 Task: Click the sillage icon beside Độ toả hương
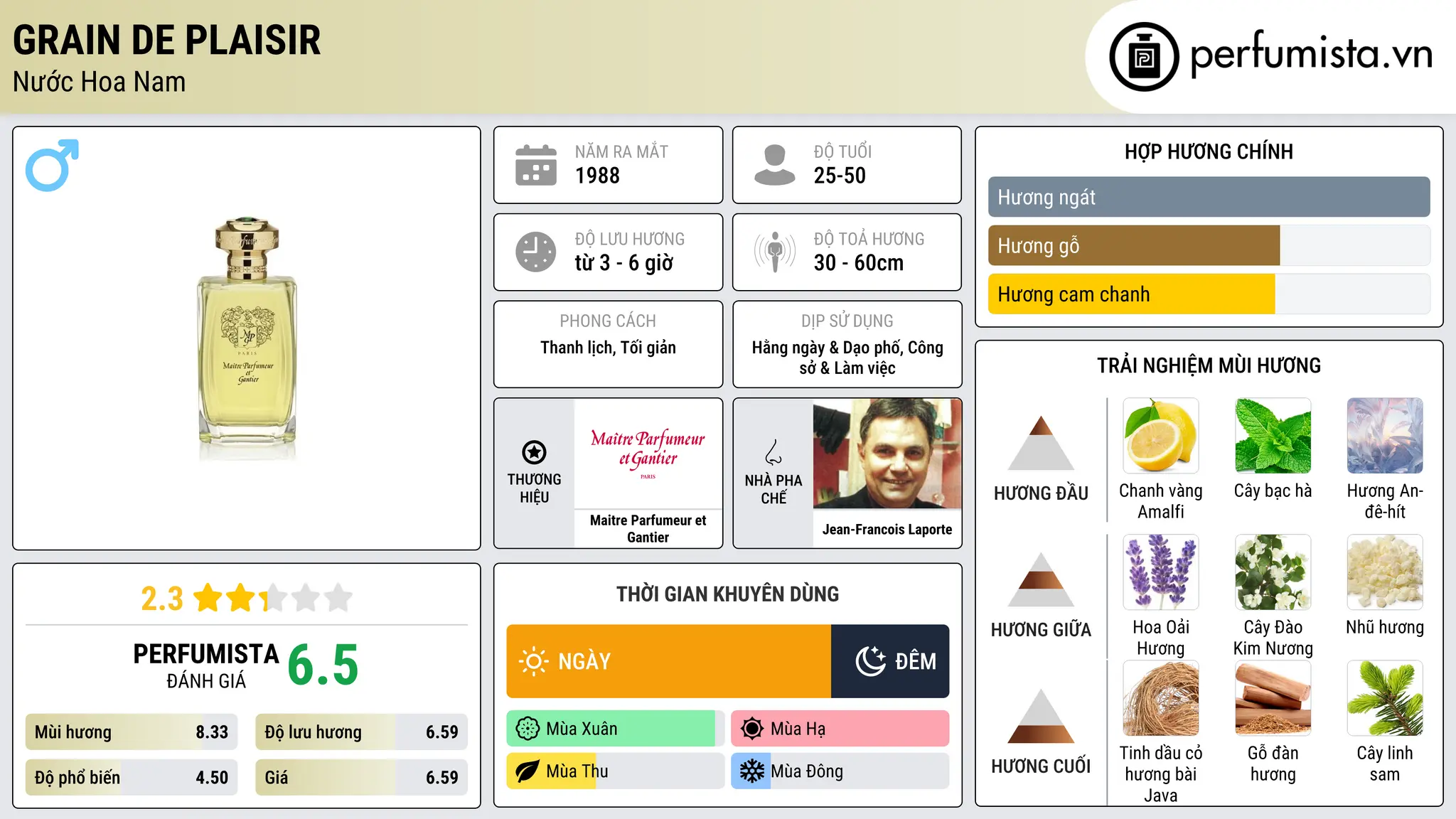(x=775, y=252)
